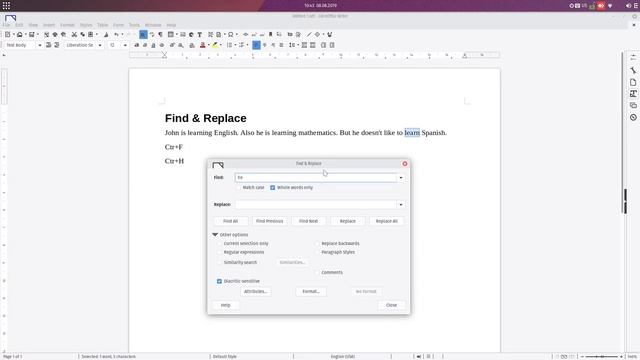Click the Insert Bookmark icon
This screenshot has height=360, width=640.
point(270,35)
